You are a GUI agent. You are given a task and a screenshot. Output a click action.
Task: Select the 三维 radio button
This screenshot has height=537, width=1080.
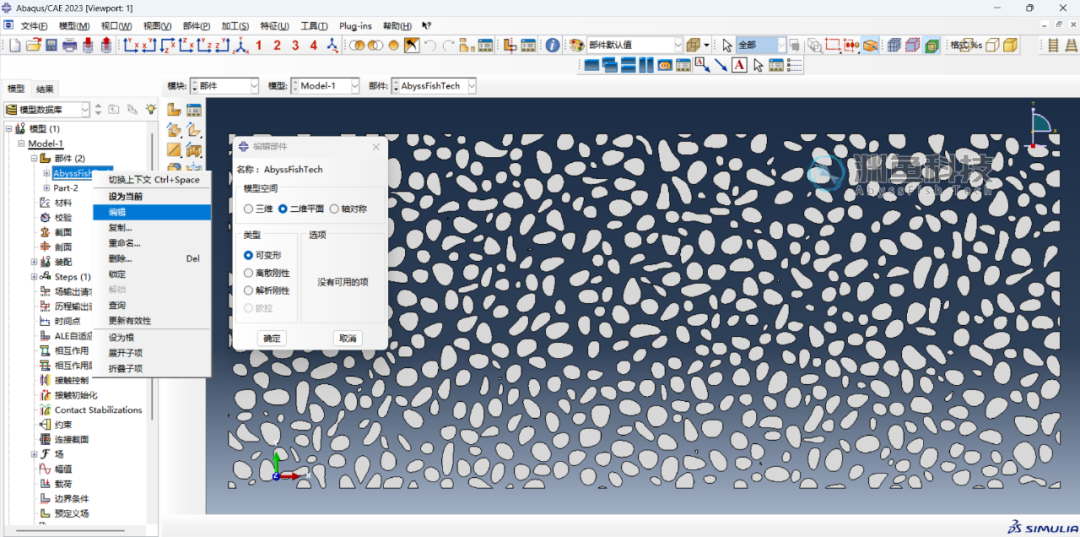(x=249, y=209)
